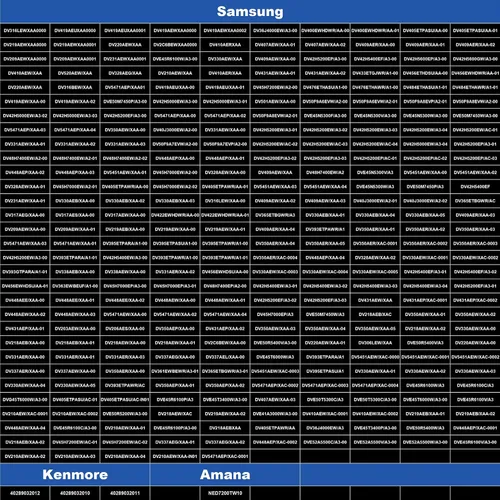Click the DVE50M7450P/A3-00 model cell
The image size is (500, 500).
(x=125, y=101)
